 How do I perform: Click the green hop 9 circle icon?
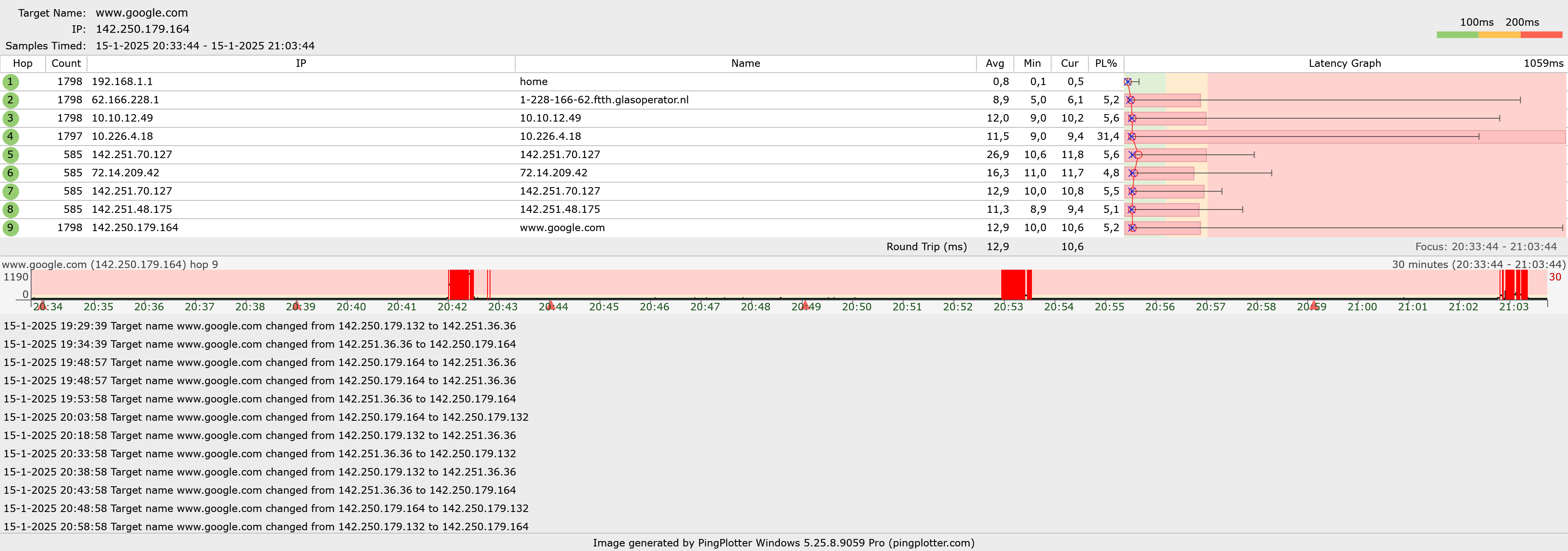(x=10, y=228)
